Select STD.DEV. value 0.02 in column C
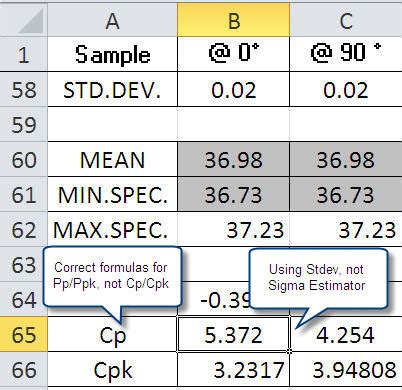 tap(346, 89)
